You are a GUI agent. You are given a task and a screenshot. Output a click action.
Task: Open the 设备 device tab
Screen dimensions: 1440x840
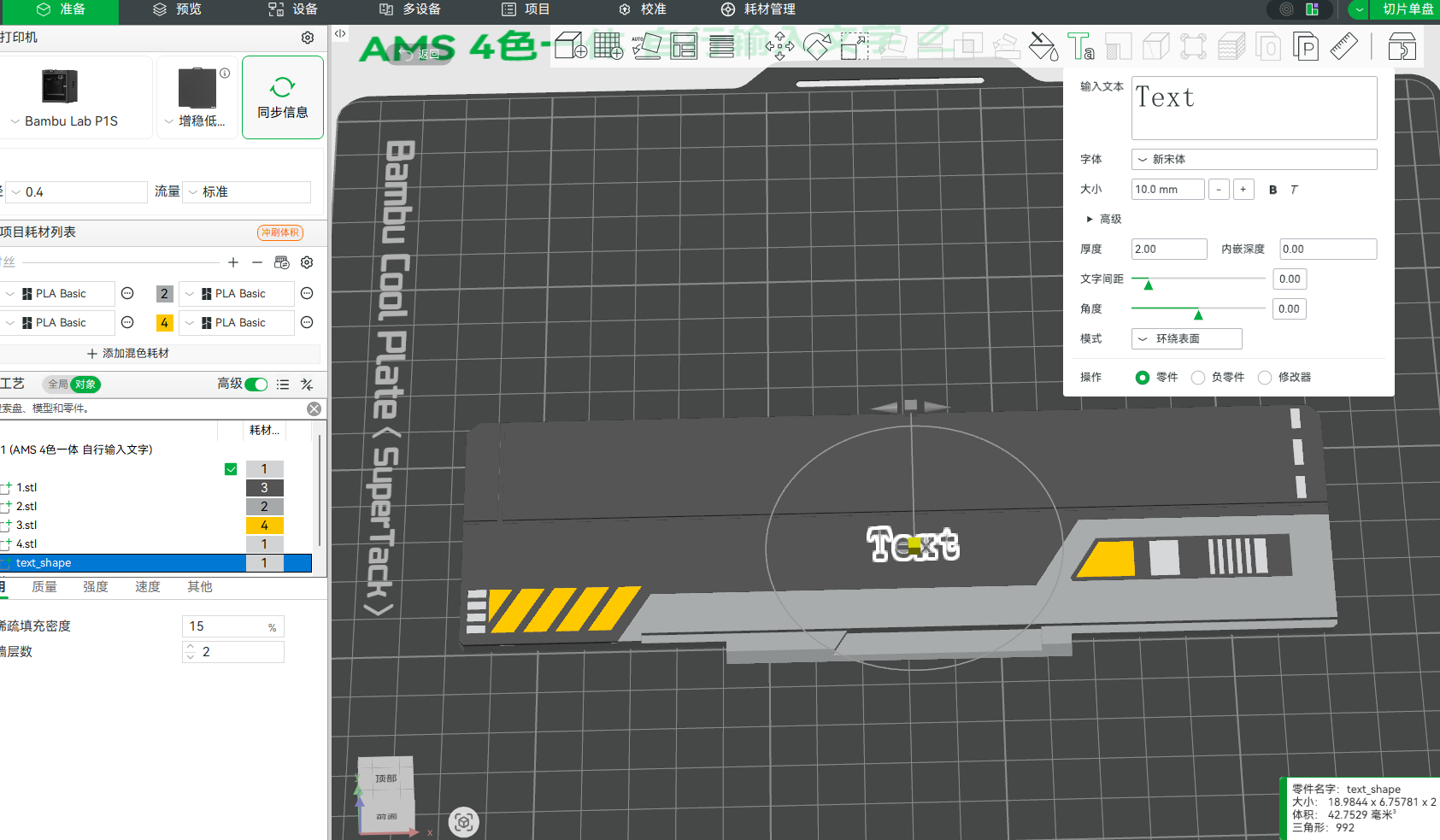292,9
